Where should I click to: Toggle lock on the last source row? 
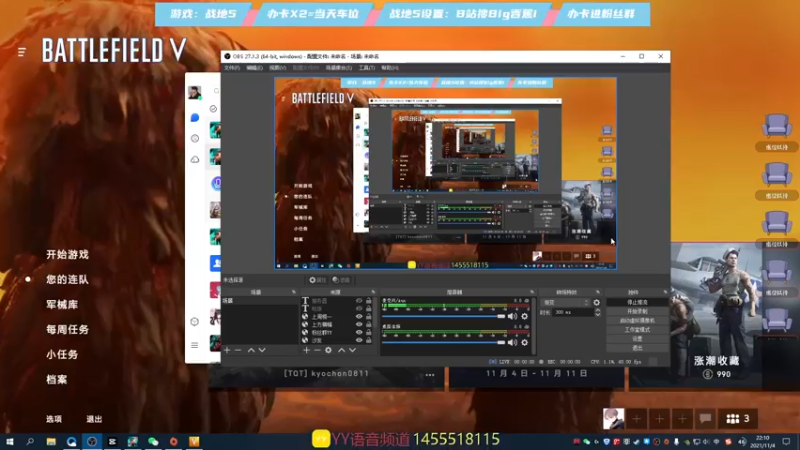368,340
